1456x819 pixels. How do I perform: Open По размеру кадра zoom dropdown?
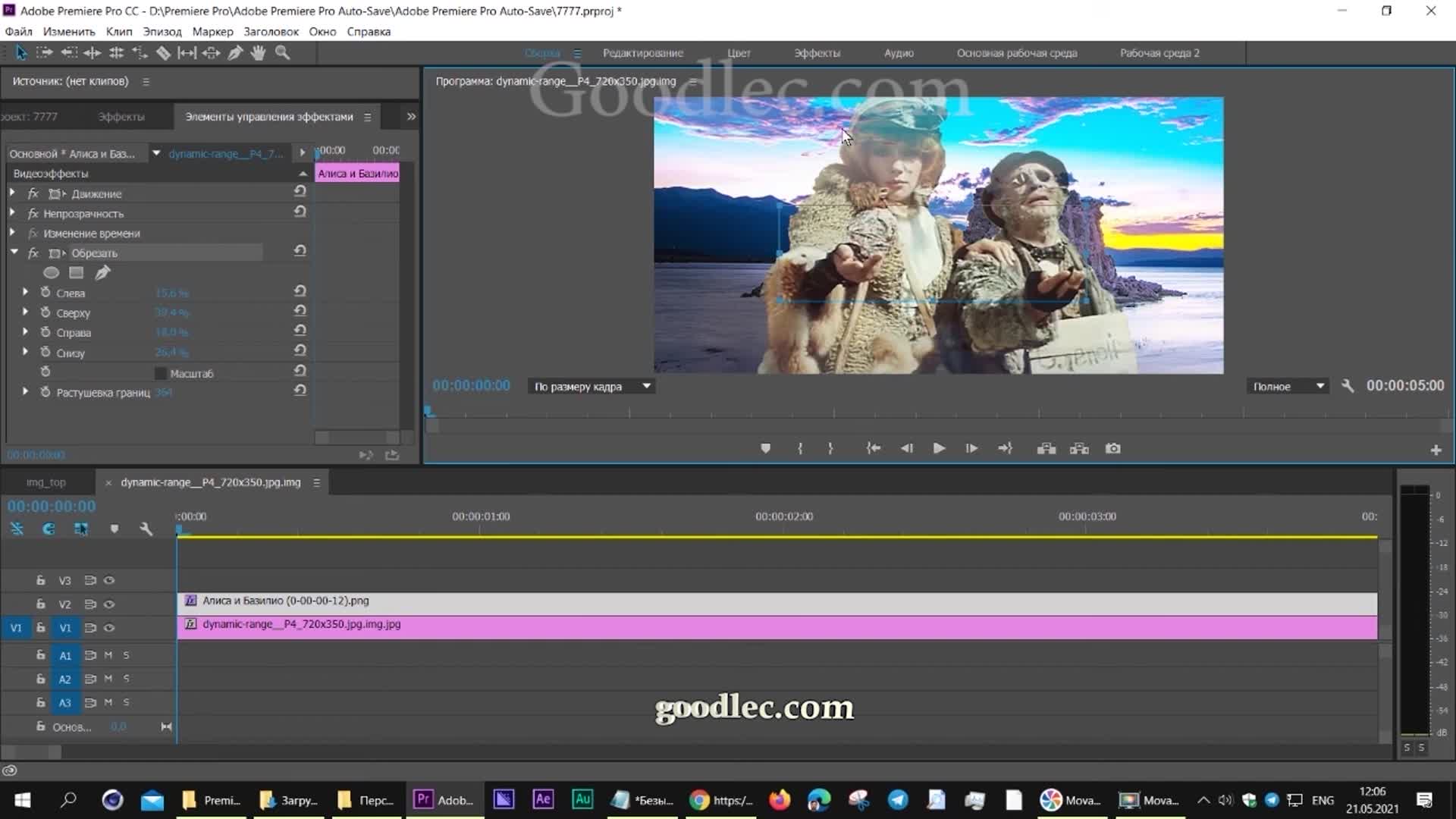click(591, 387)
